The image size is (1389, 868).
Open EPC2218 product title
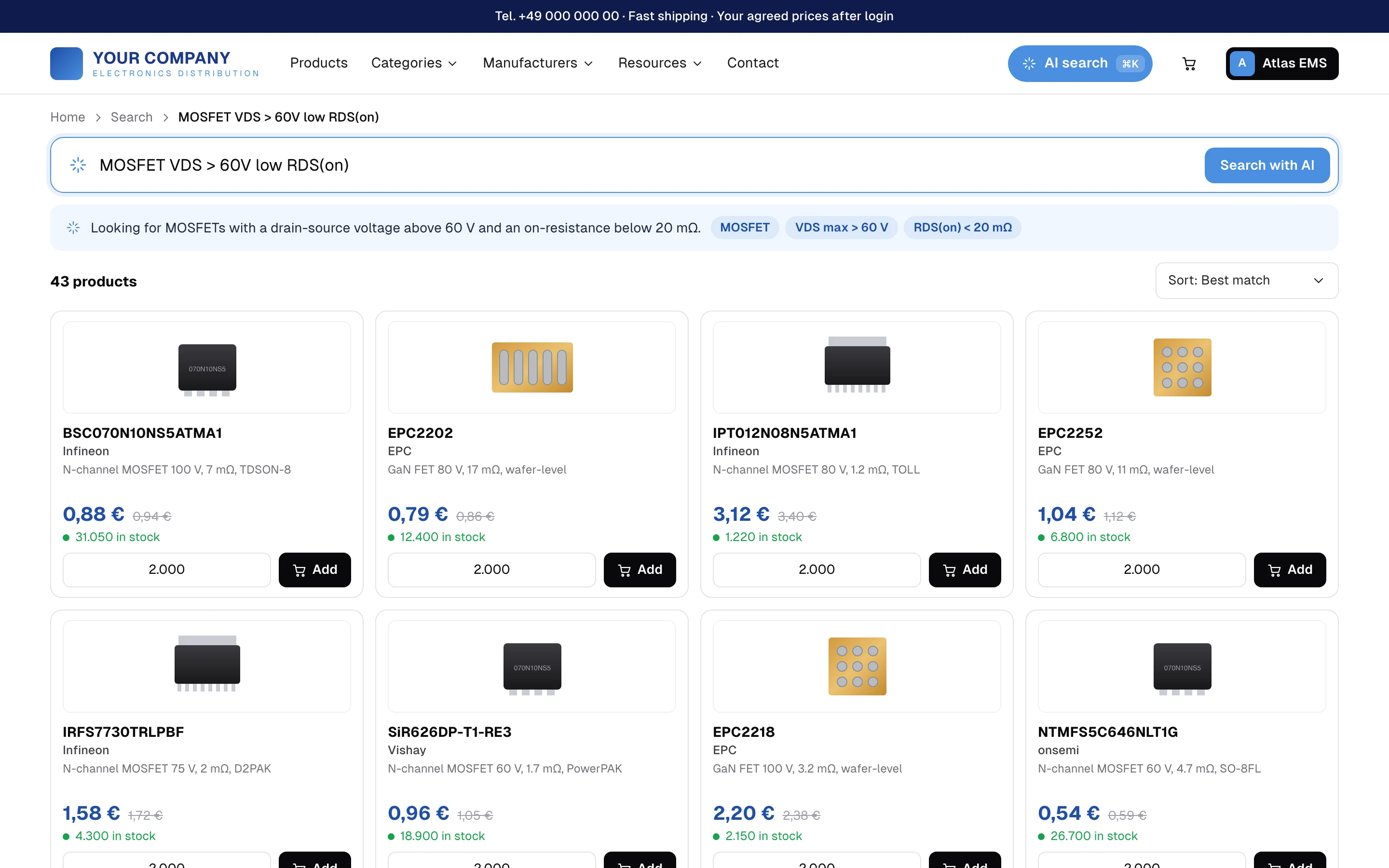[x=744, y=732]
